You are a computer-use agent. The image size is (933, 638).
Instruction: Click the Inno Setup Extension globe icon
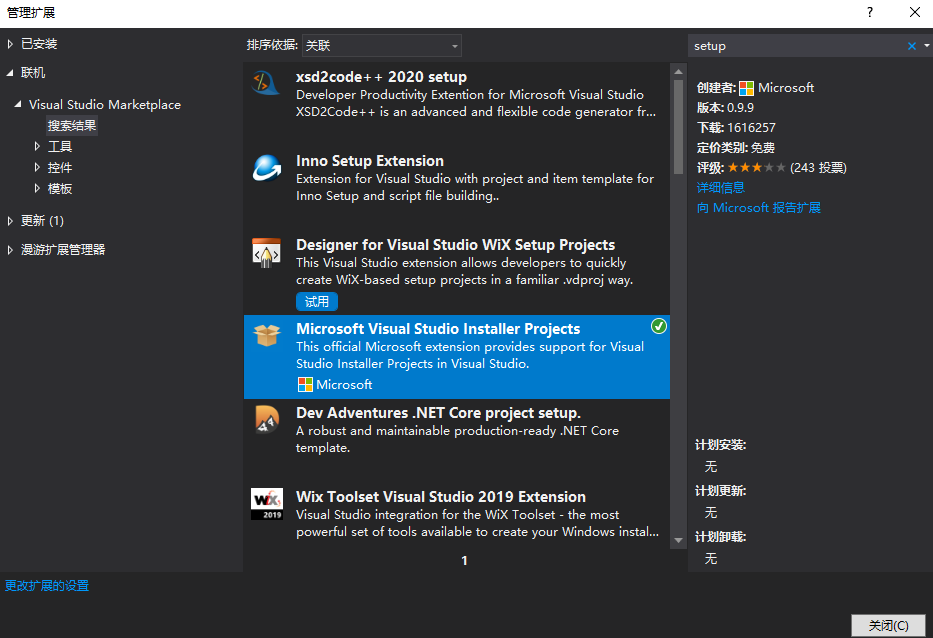click(266, 169)
